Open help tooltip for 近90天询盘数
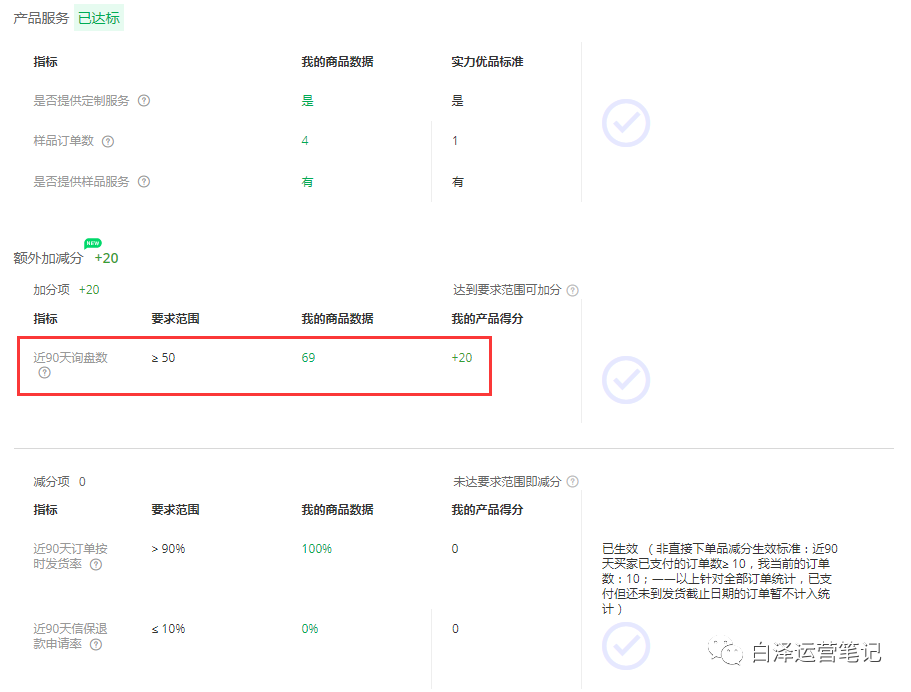This screenshot has height=692, width=911. tap(43, 372)
